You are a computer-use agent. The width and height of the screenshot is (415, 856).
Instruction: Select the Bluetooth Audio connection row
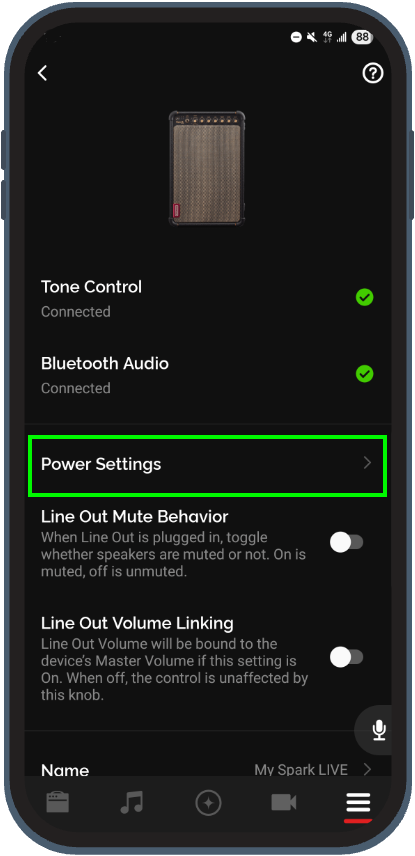(x=208, y=375)
